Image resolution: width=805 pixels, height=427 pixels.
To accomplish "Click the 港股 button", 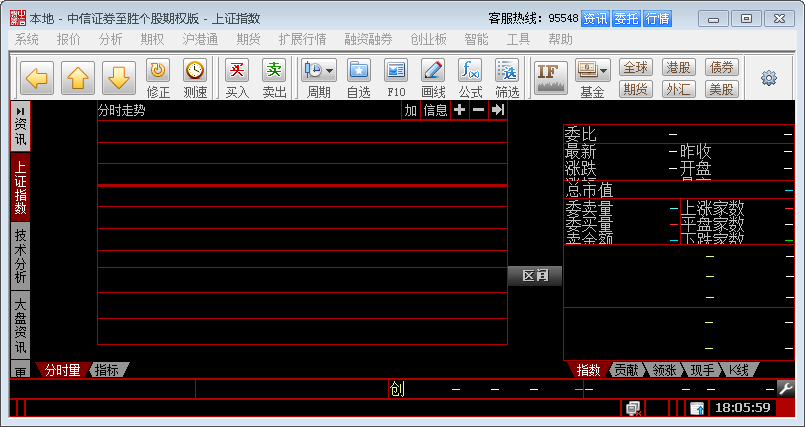I will pyautogui.click(x=677, y=67).
